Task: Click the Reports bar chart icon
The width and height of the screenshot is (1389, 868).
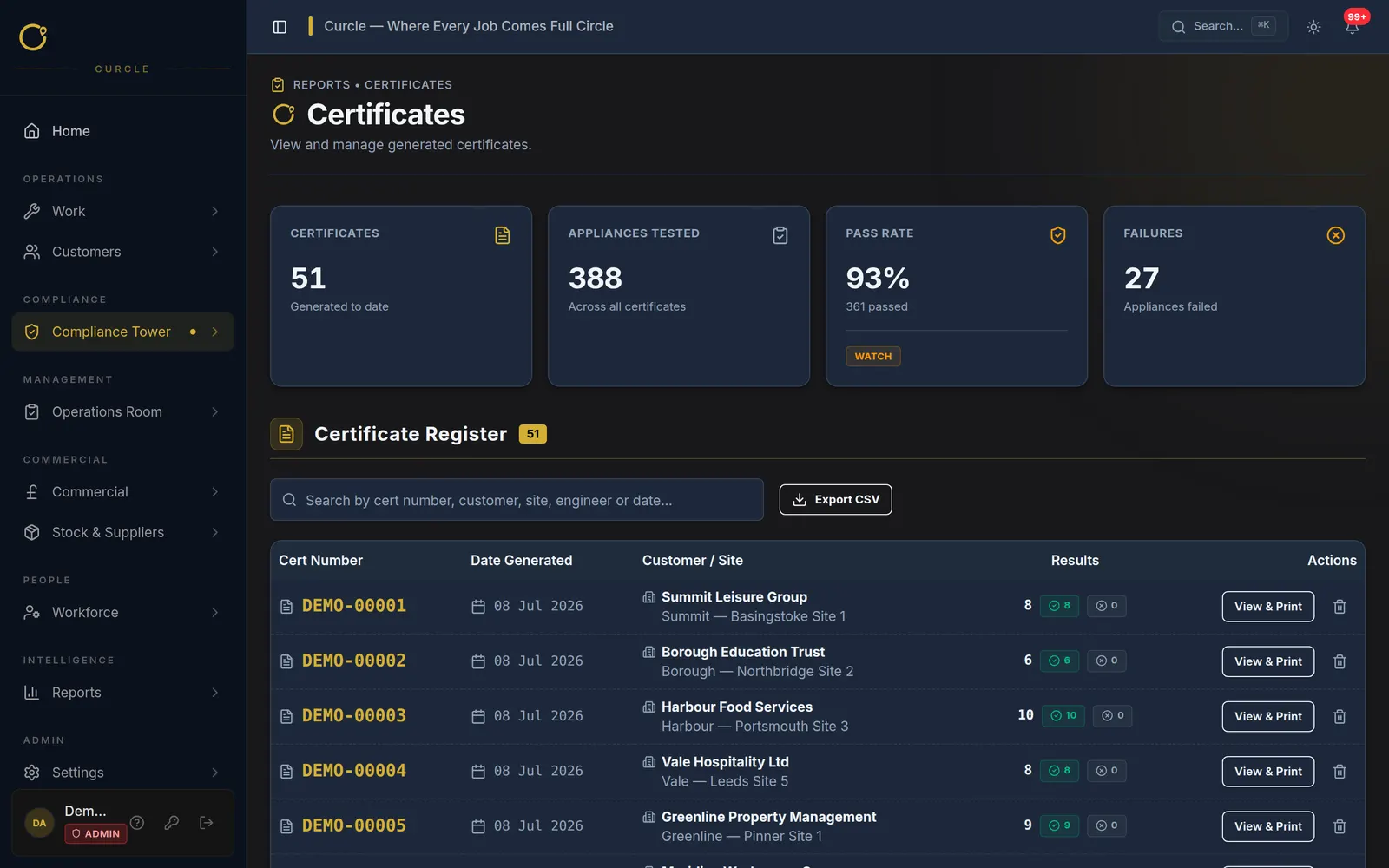Action: click(x=32, y=693)
